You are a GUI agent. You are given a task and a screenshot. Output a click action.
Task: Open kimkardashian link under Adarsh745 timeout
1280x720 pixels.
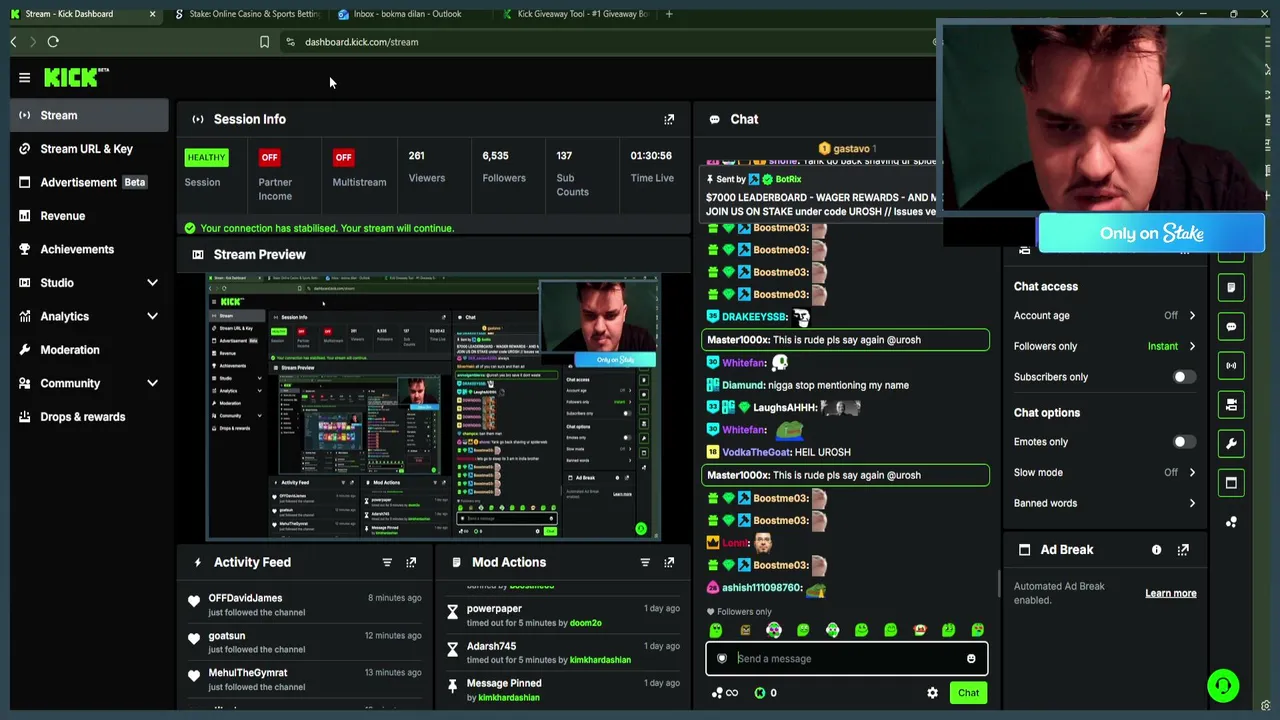[600, 660]
